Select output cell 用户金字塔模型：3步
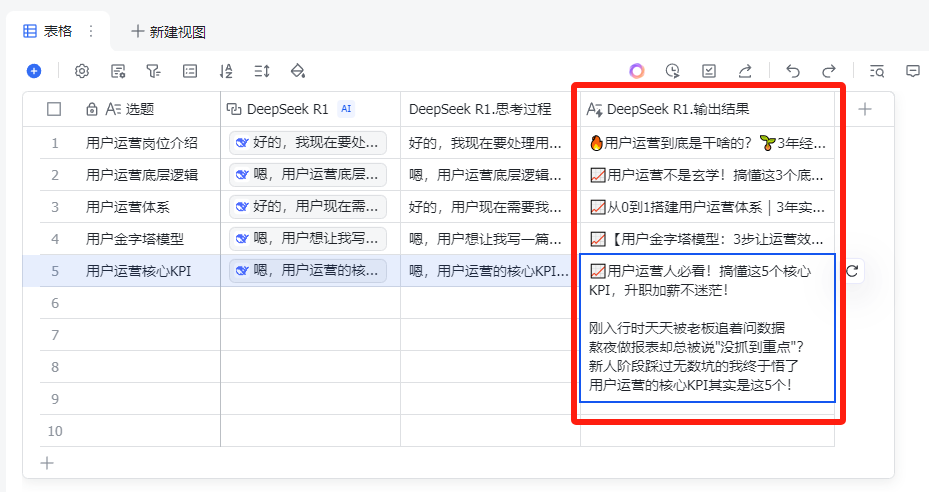Image resolution: width=929 pixels, height=492 pixels. [707, 239]
